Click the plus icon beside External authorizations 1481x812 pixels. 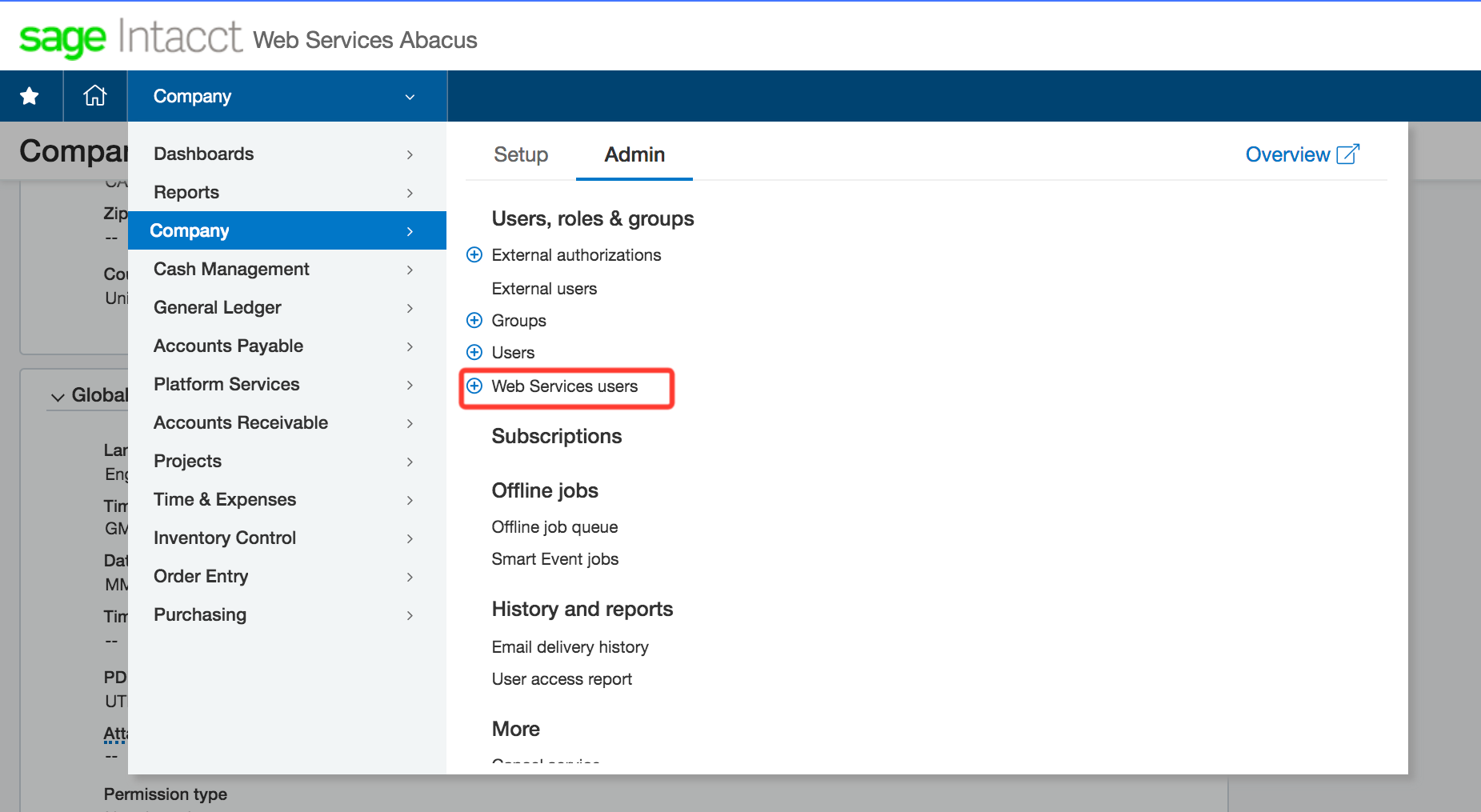coord(474,254)
